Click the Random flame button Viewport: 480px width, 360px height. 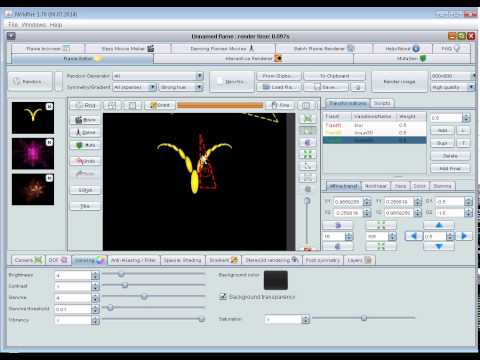pyautogui.click(x=30, y=81)
